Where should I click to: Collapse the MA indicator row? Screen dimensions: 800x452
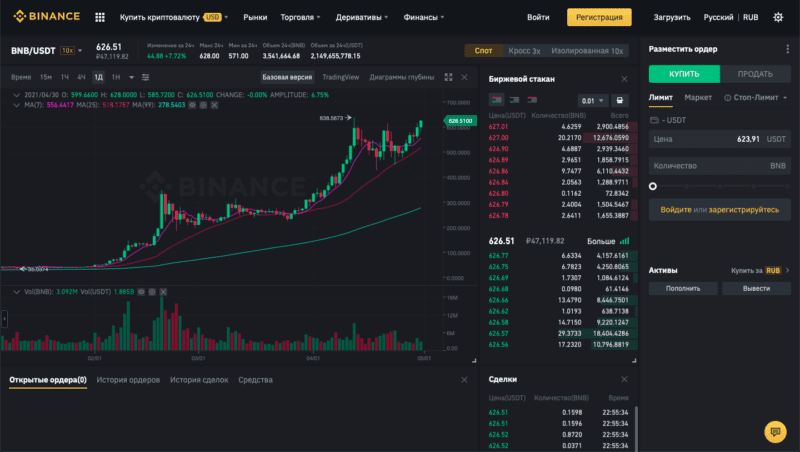16,105
